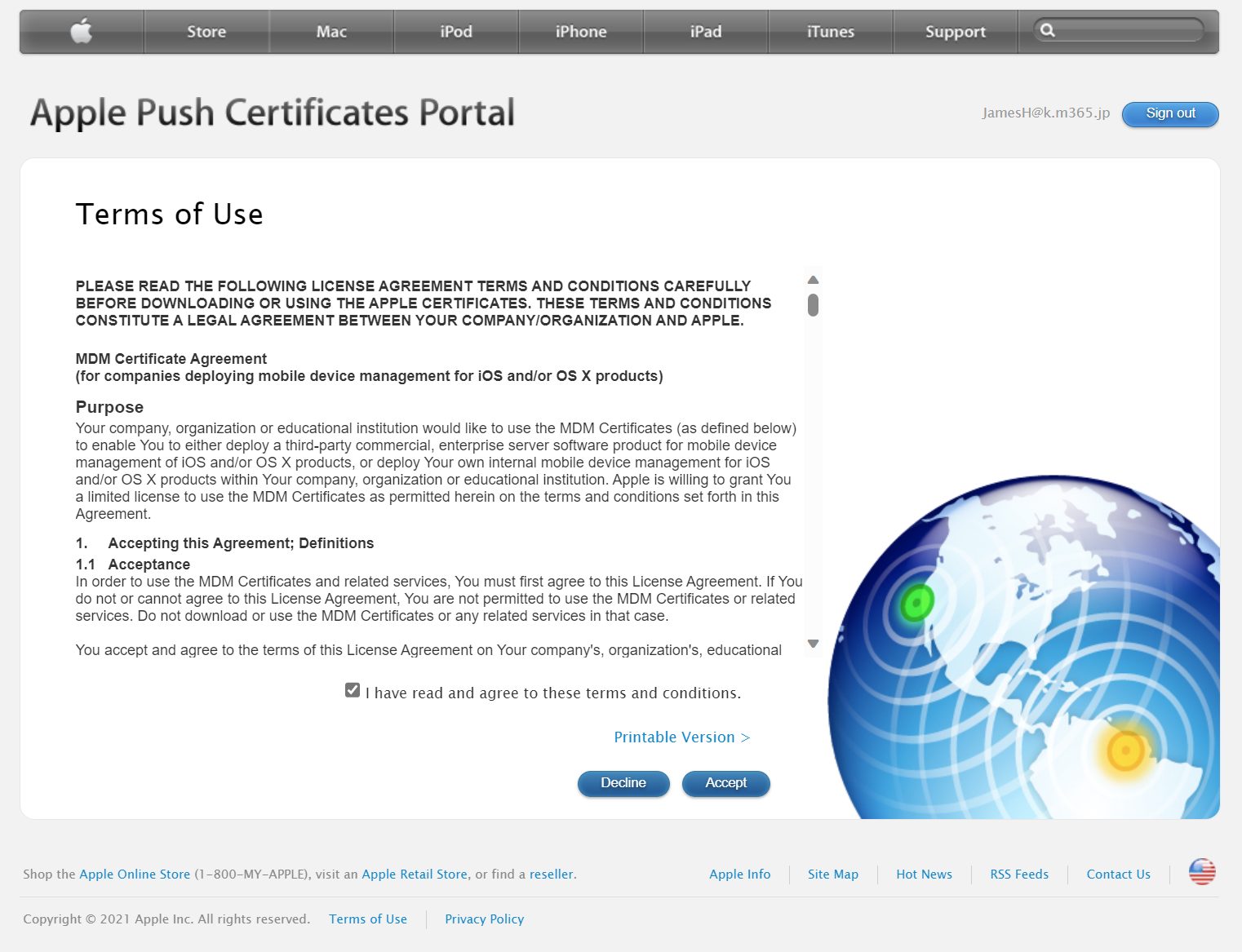Click the search magnifier icon

click(x=1048, y=31)
